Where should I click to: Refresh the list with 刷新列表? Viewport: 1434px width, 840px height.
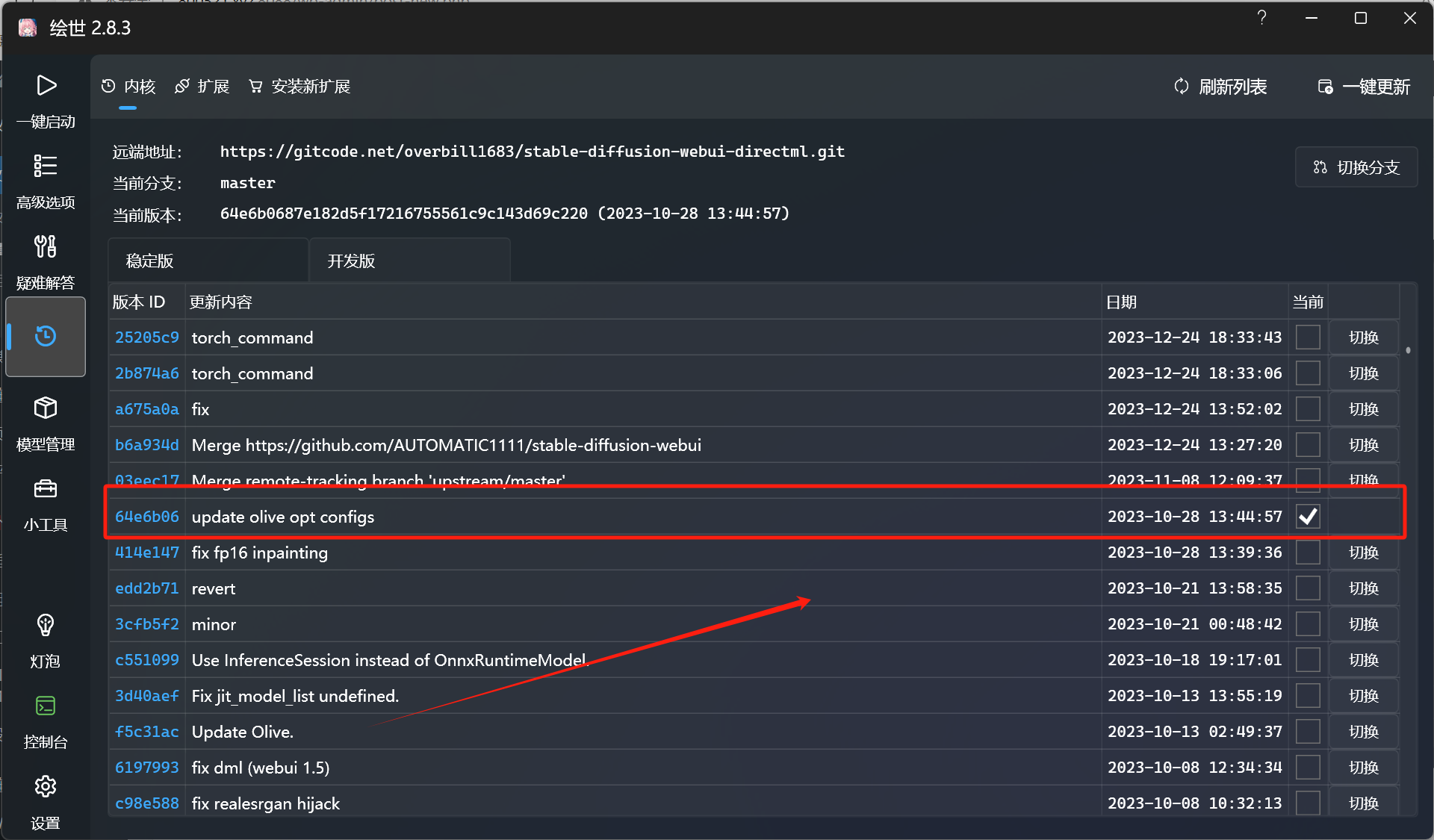click(x=1221, y=87)
